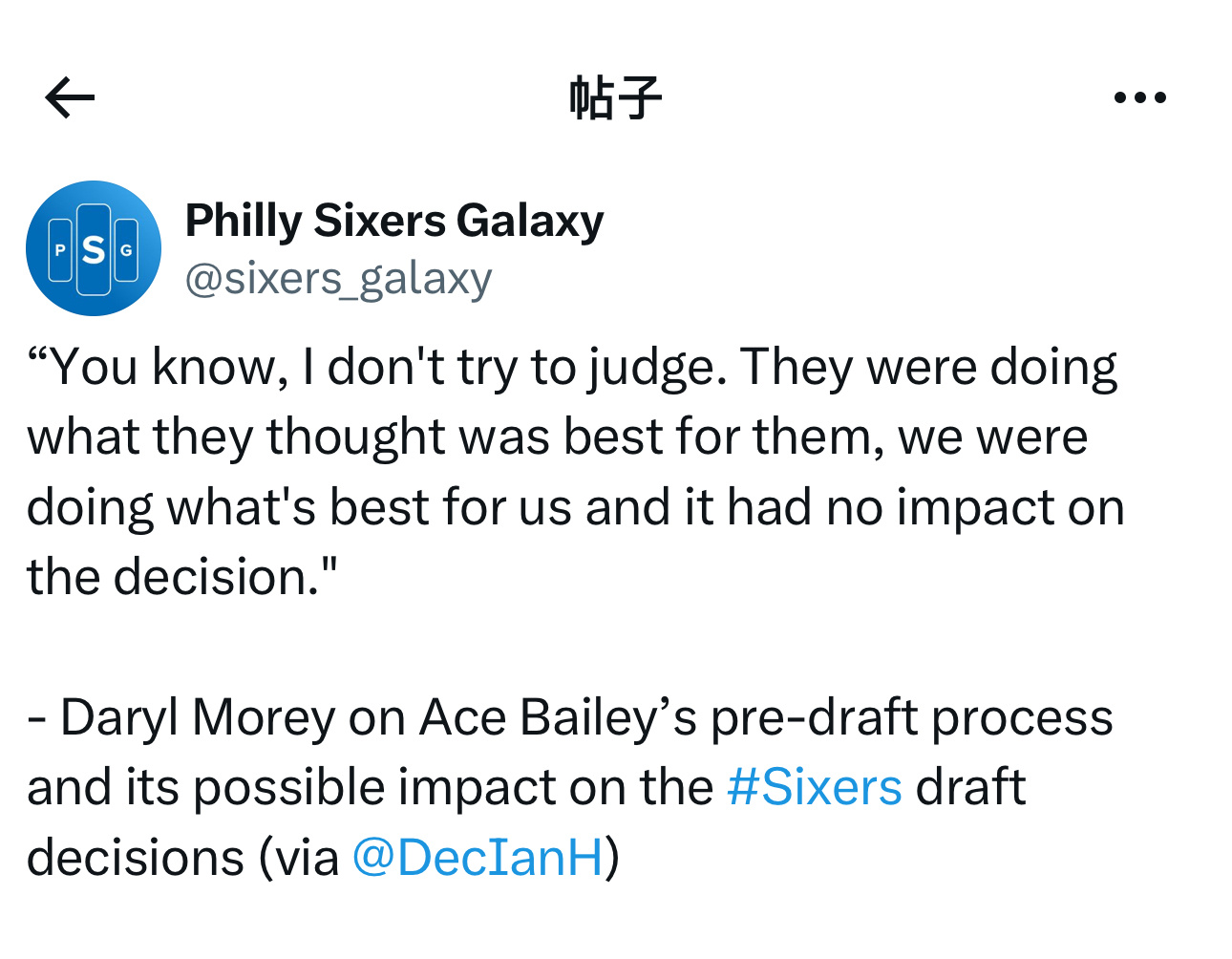The width and height of the screenshot is (1232, 959).
Task: Open the PSG profile avatar
Action: [94, 248]
